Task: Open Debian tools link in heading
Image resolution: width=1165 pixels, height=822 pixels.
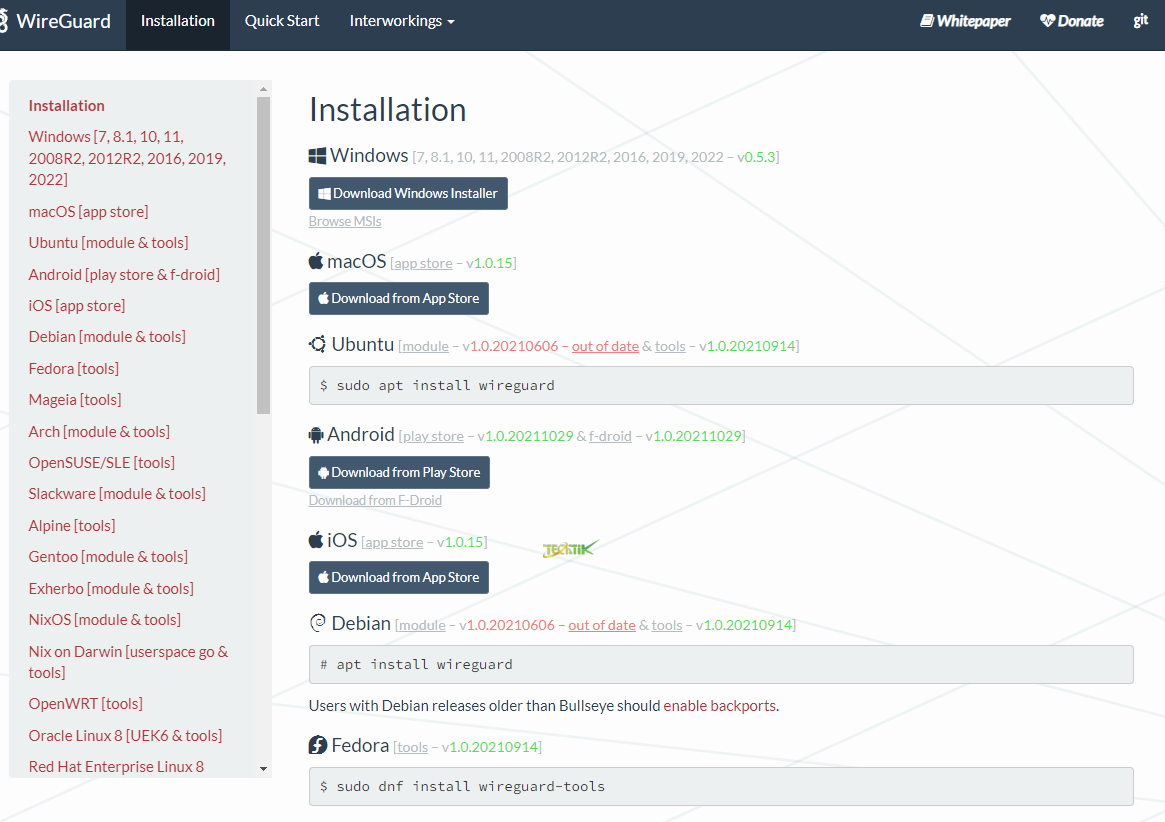Action: pyautogui.click(x=666, y=625)
